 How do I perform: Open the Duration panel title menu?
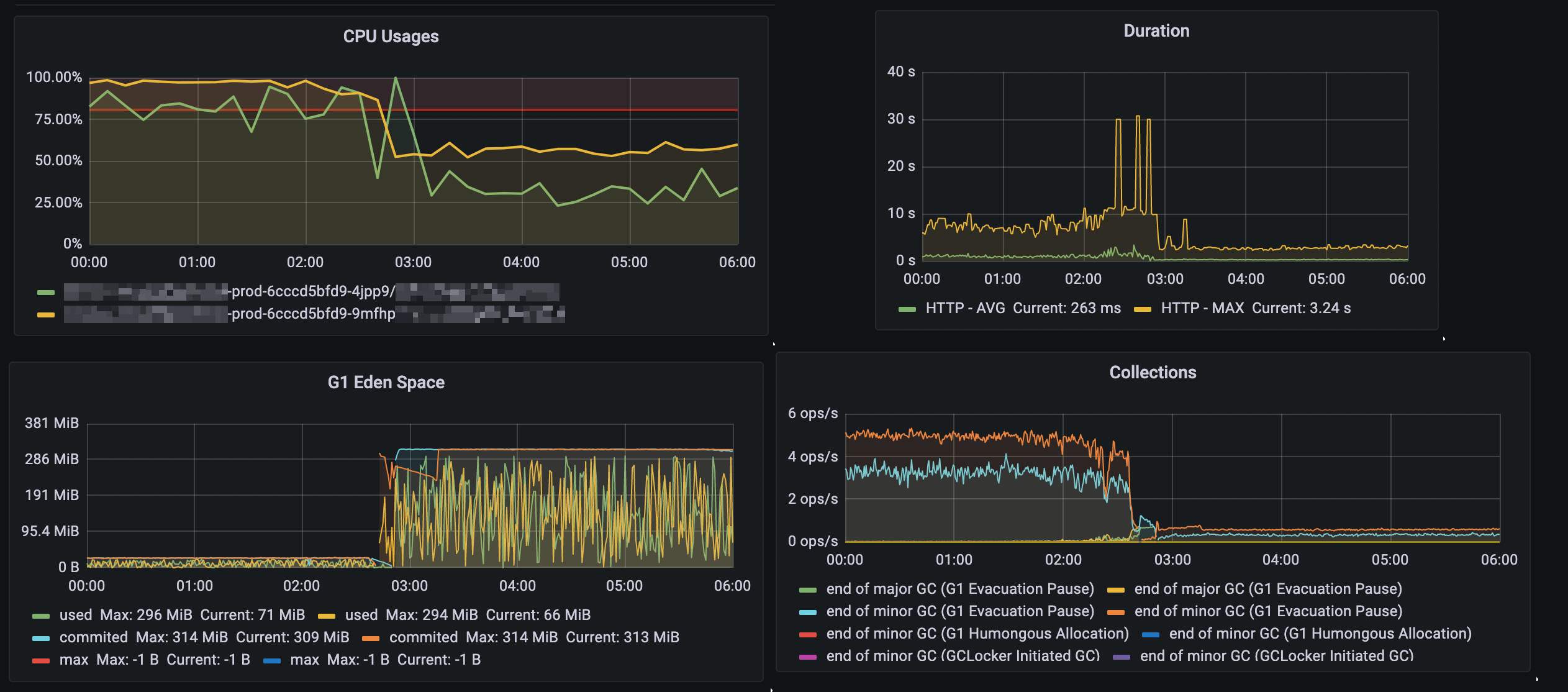coord(1156,30)
